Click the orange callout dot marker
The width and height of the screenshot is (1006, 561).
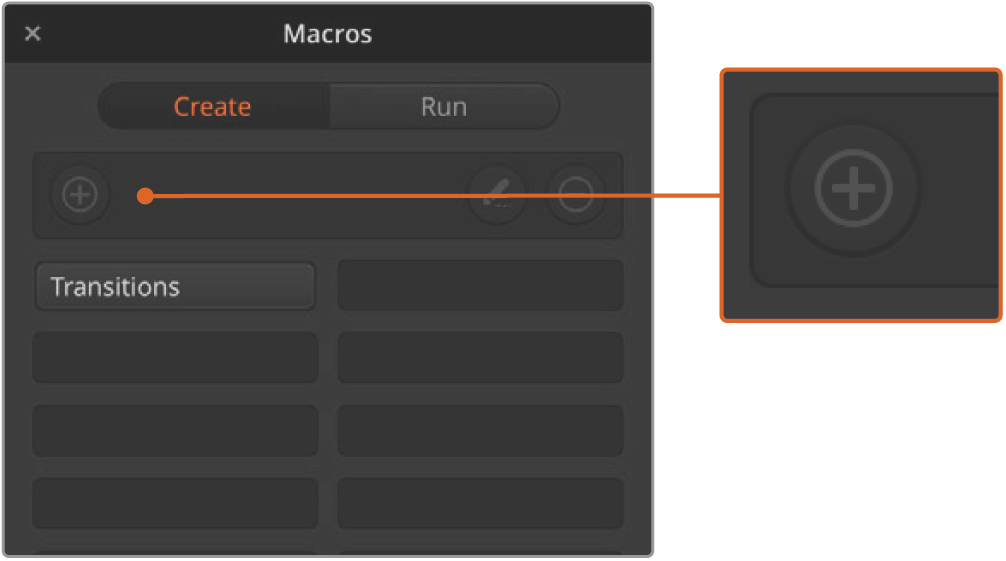pos(146,196)
